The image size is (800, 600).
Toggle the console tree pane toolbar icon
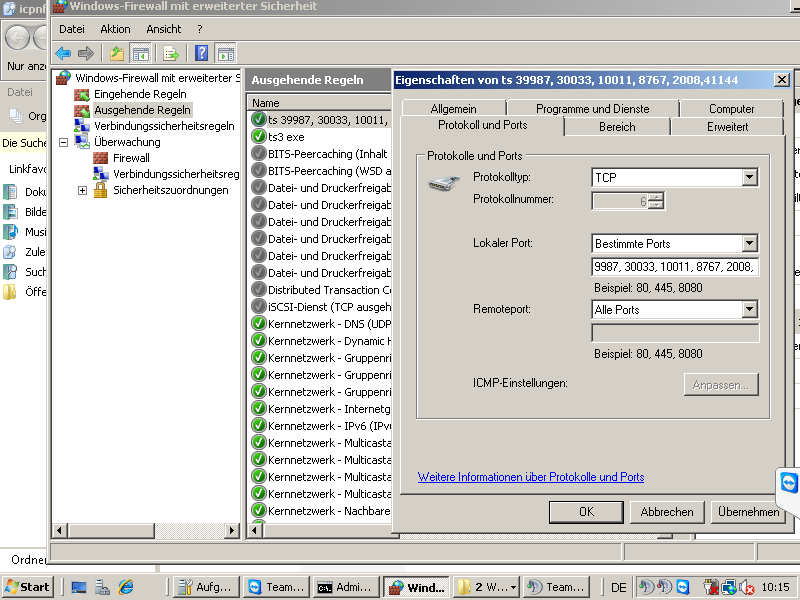140,53
